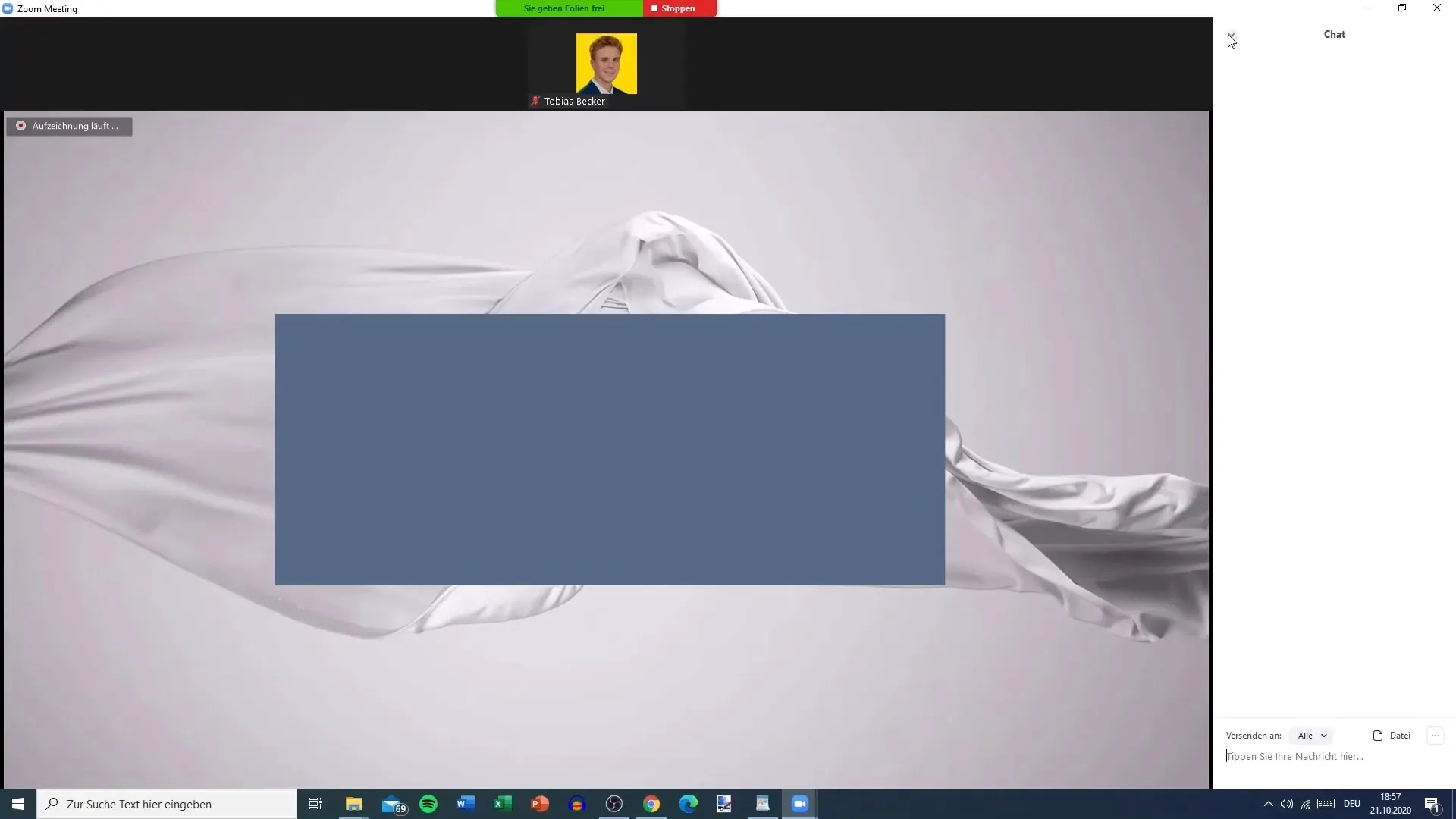This screenshot has height=819, width=1456.
Task: Open Spotify from the taskbar
Action: [x=428, y=803]
